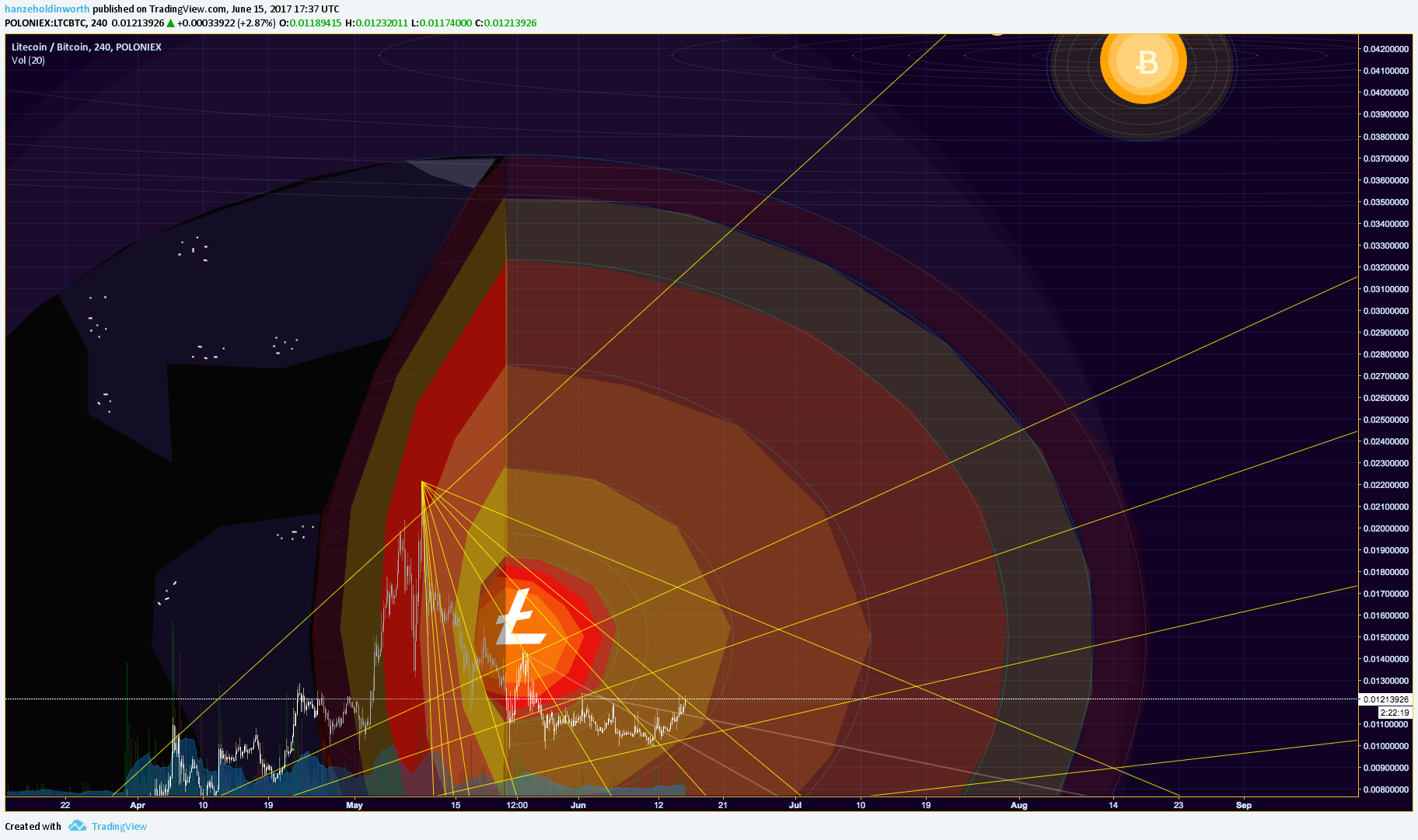Click the 0.02500000 price axis label
The height and width of the screenshot is (840, 1418).
[1385, 420]
